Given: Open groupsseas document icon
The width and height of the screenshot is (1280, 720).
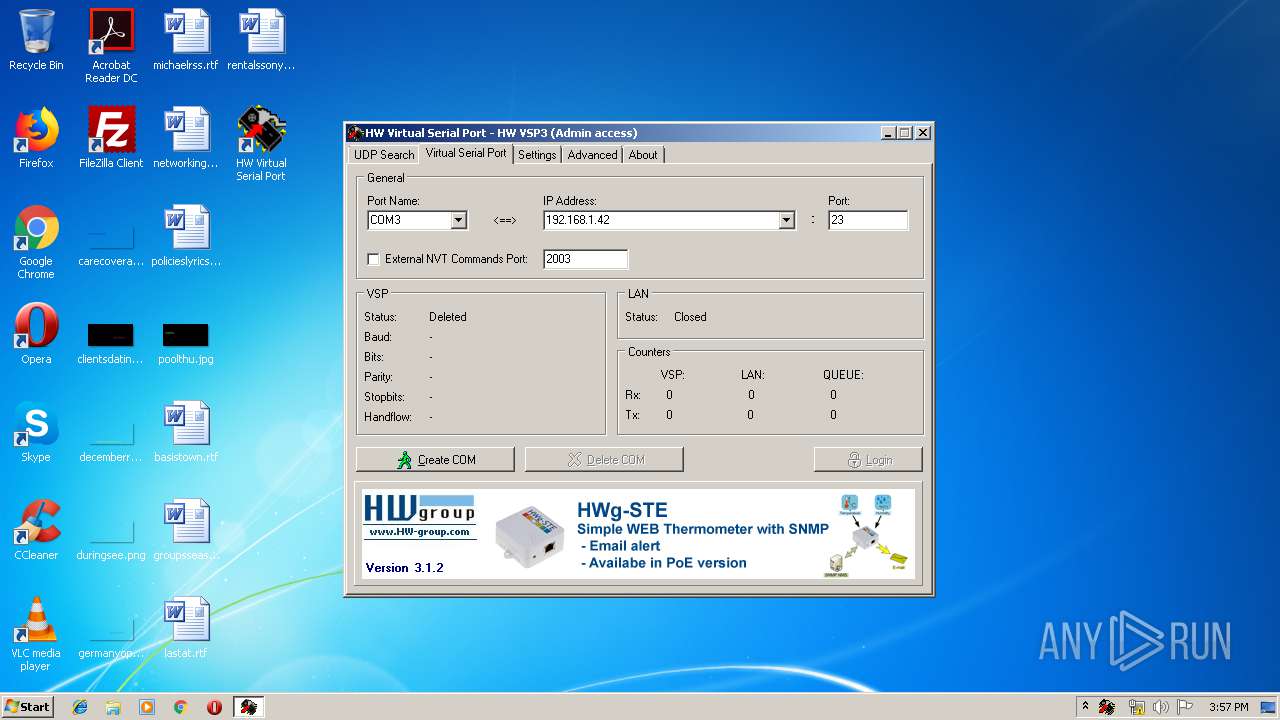Looking at the screenshot, I should pyautogui.click(x=186, y=530).
